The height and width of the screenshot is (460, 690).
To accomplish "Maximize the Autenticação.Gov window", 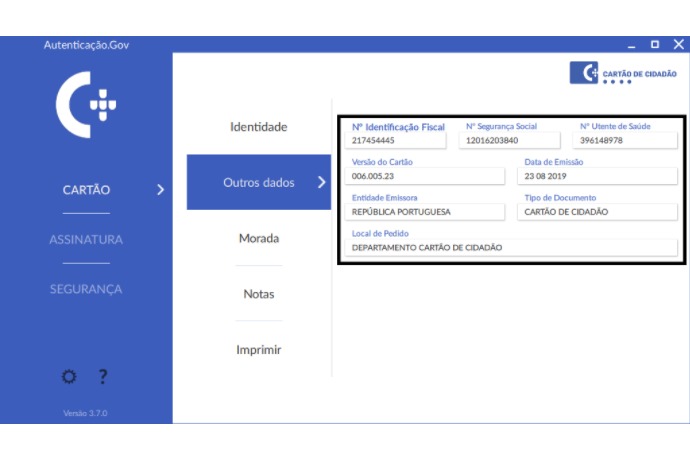I will coord(655,44).
